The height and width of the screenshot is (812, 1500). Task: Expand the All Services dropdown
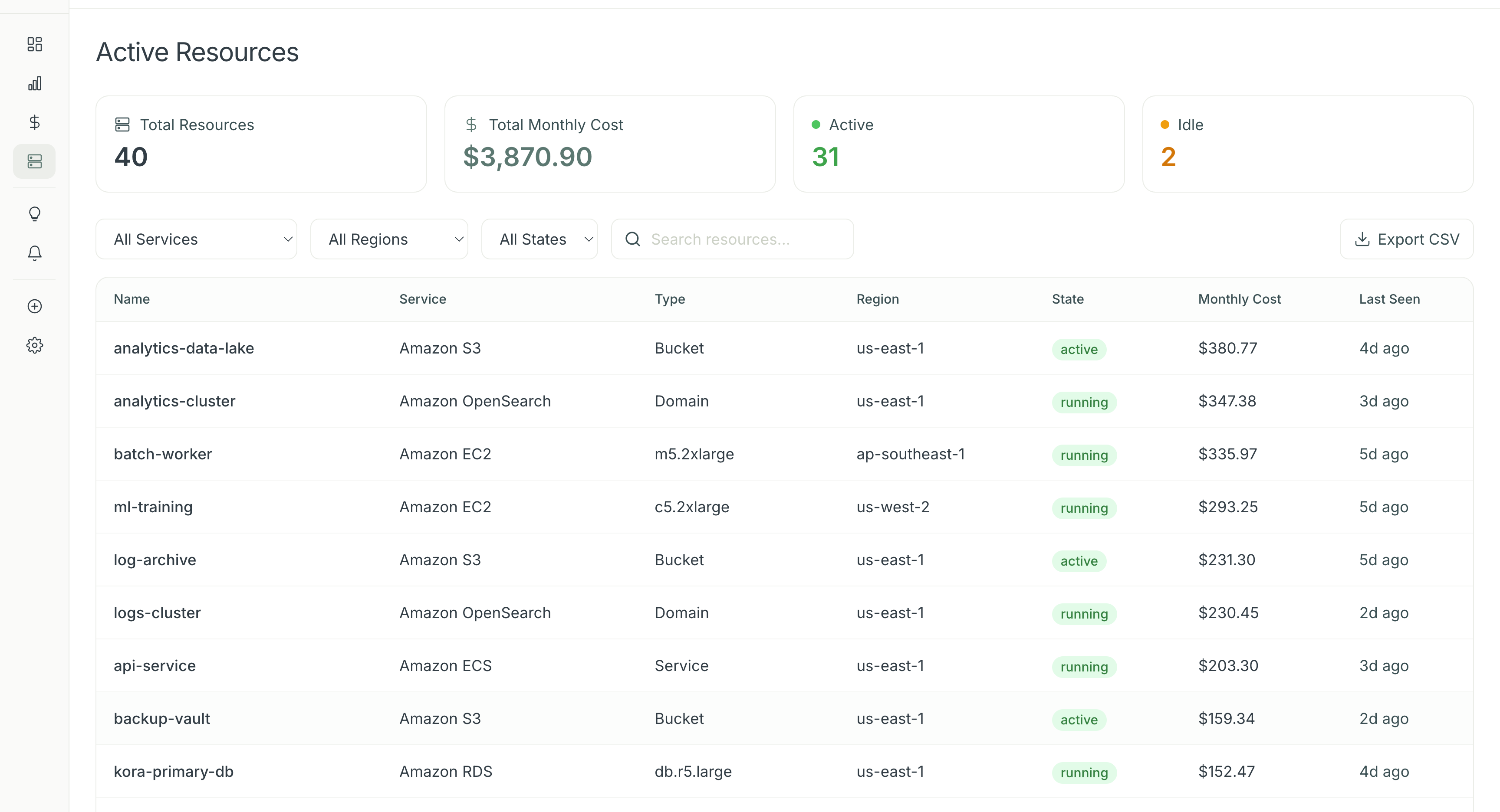[x=196, y=239]
